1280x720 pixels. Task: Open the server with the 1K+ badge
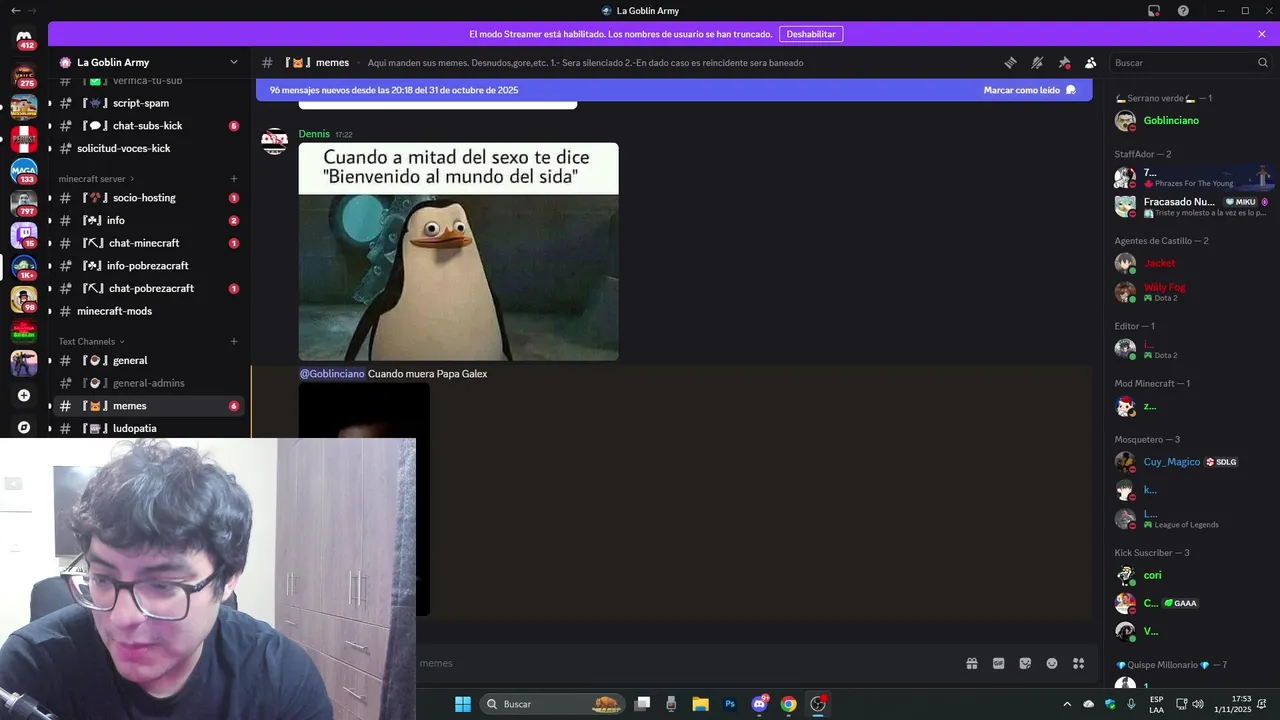24,267
